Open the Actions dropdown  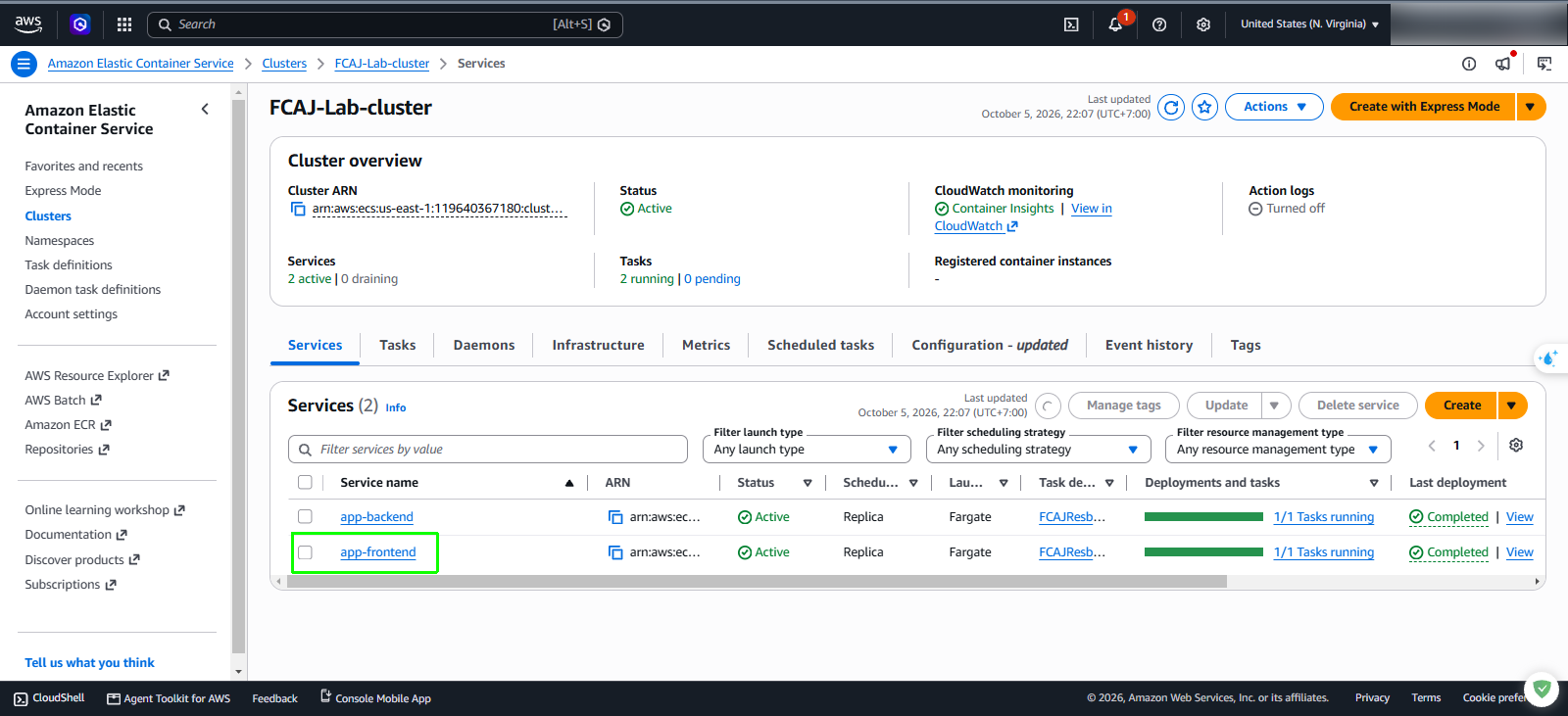(x=1275, y=107)
